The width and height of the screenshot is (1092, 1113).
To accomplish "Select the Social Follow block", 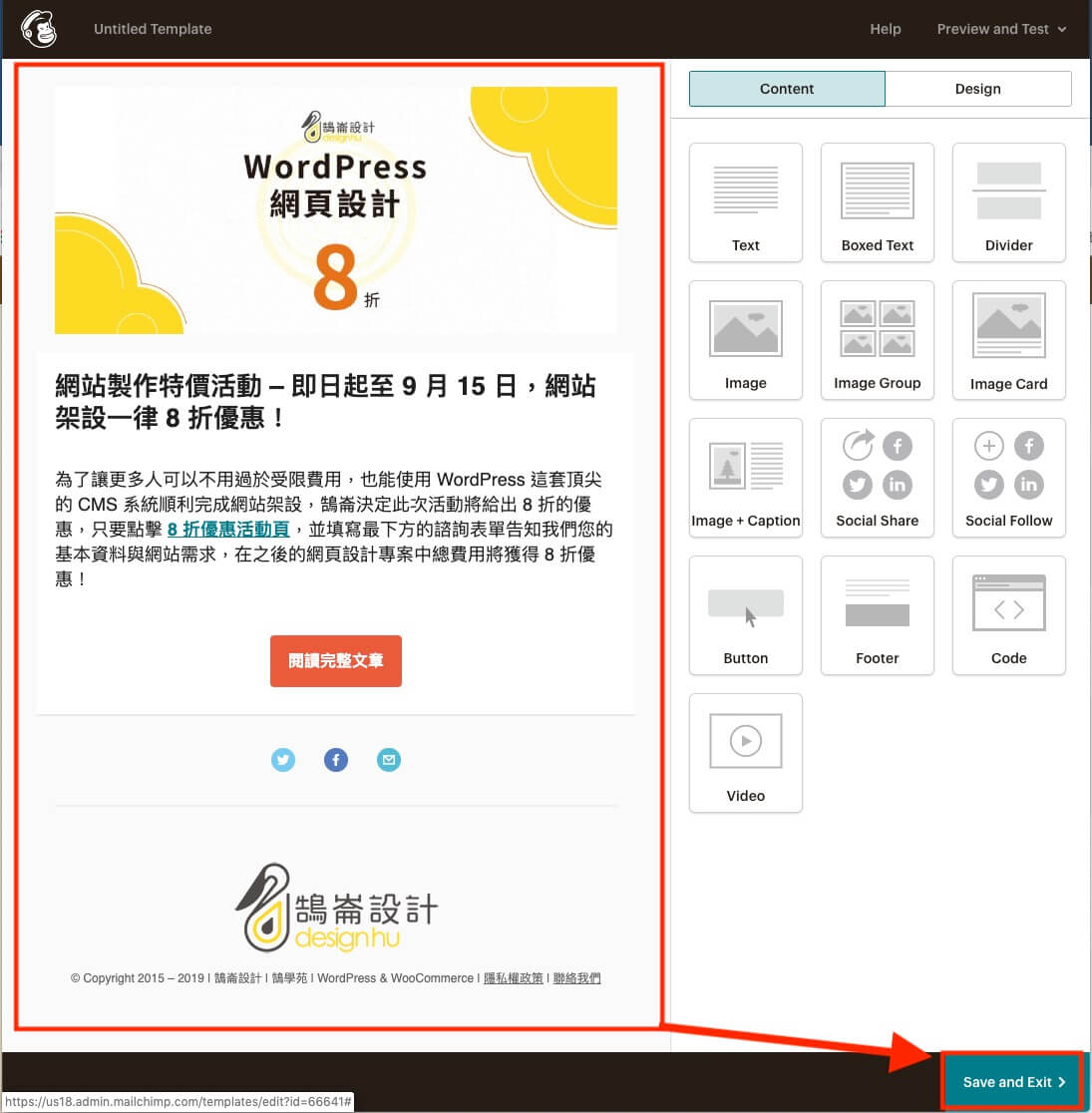I will tap(1008, 479).
